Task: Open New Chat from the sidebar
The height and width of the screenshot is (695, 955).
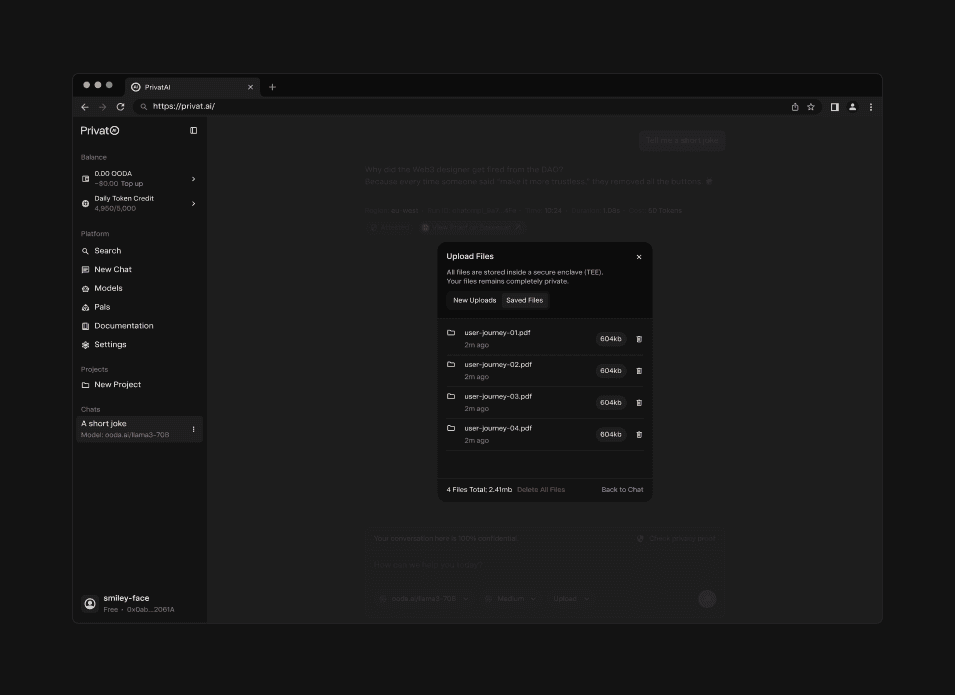Action: coord(85,269)
